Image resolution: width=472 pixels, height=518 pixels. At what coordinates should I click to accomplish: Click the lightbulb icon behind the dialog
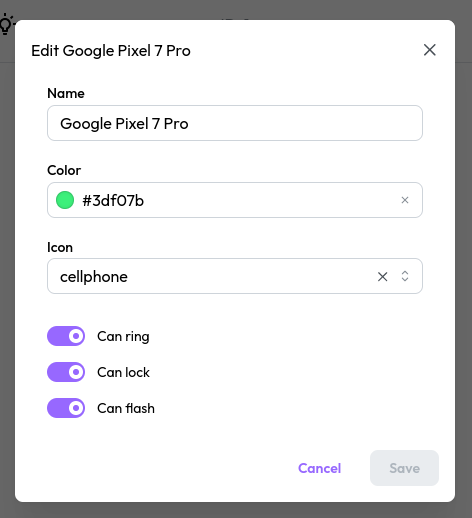click(x=6, y=24)
